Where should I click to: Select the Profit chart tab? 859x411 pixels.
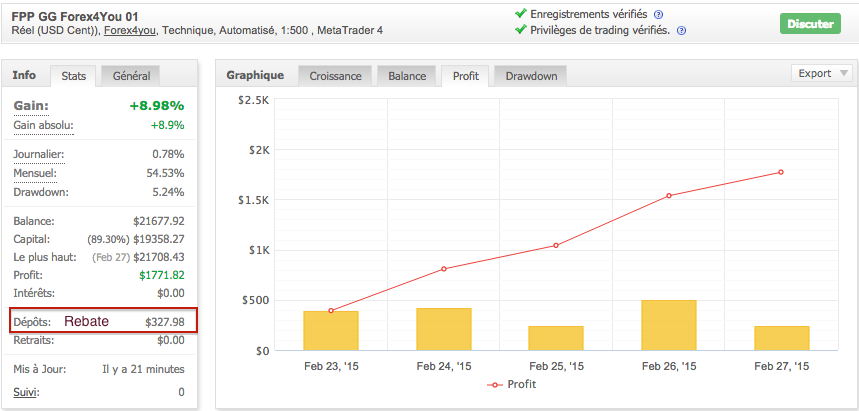pyautogui.click(x=465, y=76)
